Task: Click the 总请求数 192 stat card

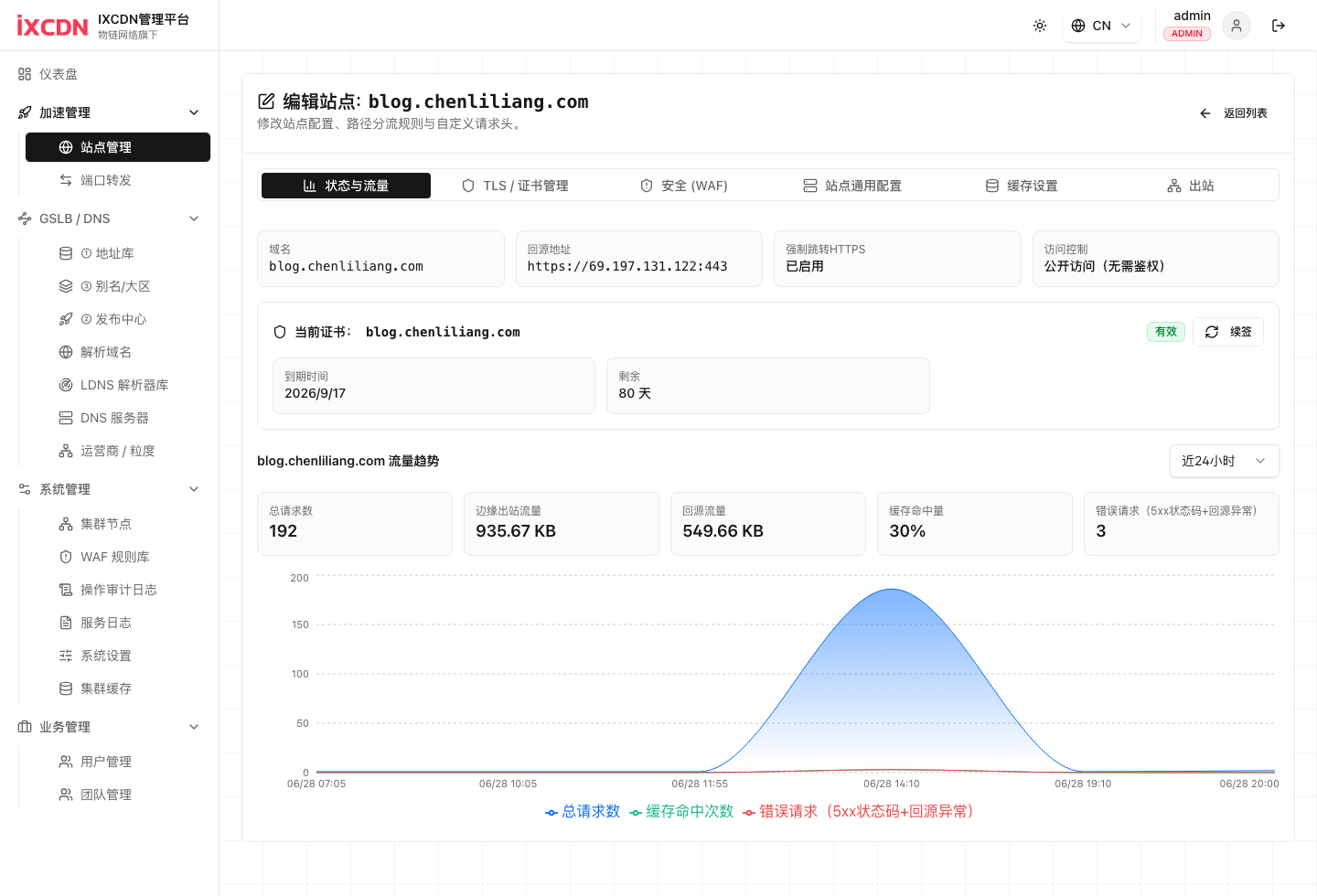Action: pos(355,524)
